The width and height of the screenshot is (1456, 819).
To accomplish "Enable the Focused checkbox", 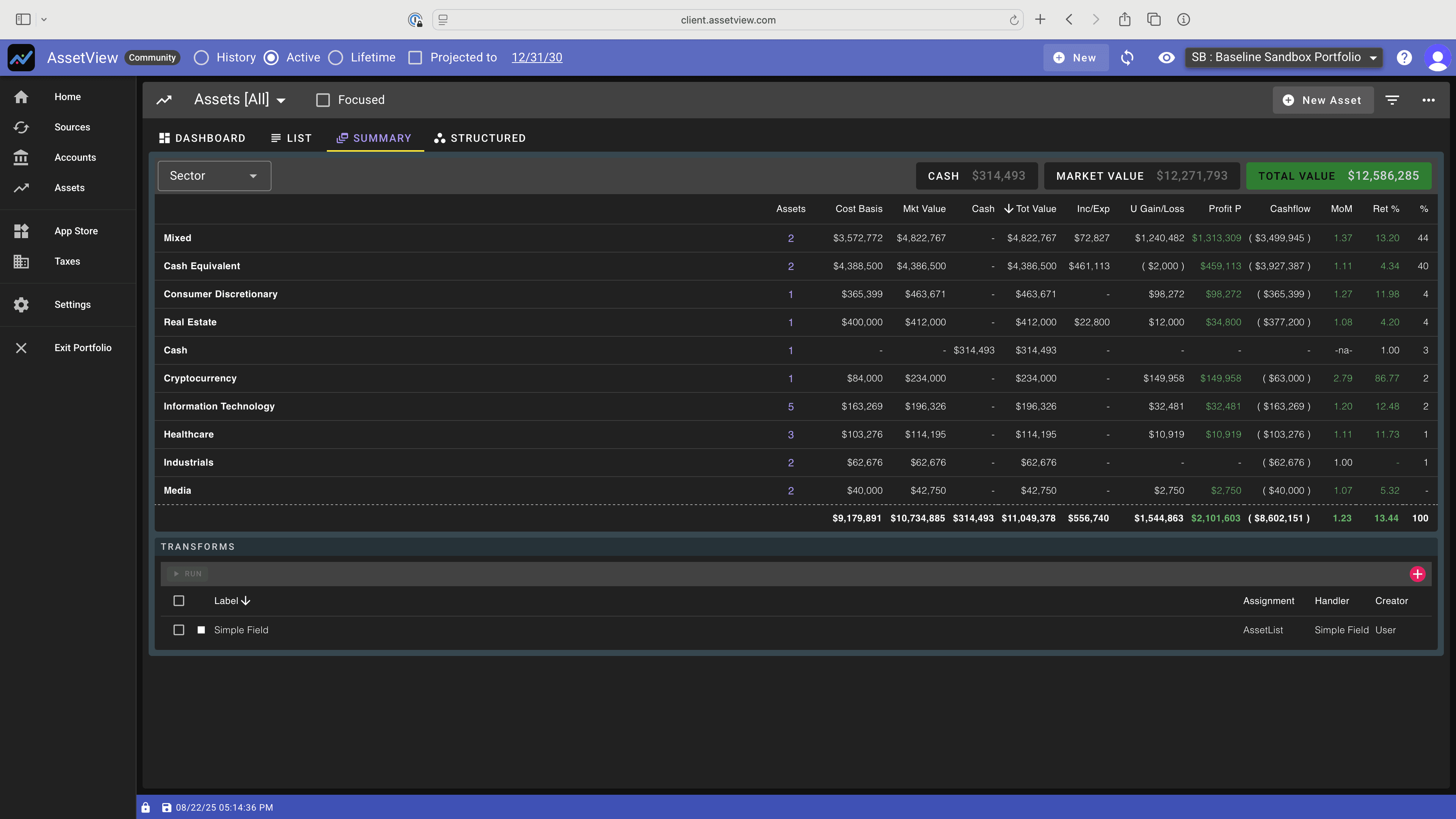I will click(x=323, y=99).
